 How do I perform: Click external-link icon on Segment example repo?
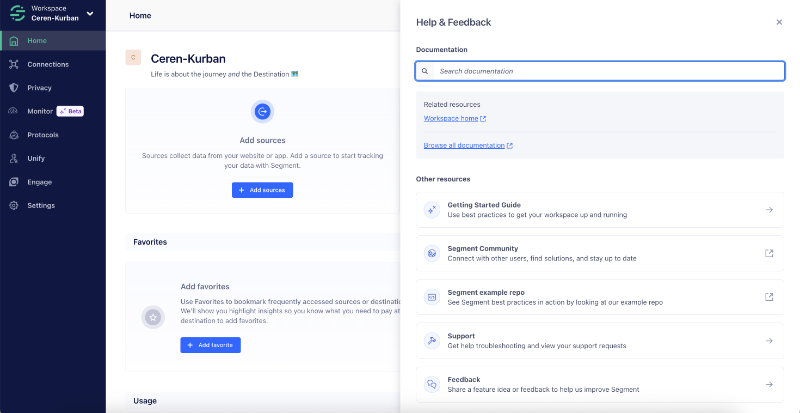point(769,297)
